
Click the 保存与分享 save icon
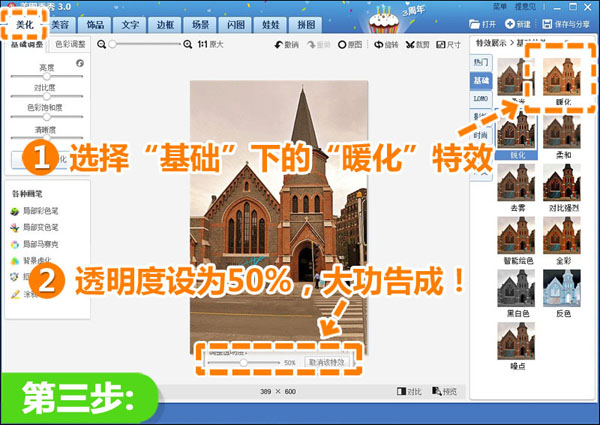(x=547, y=24)
